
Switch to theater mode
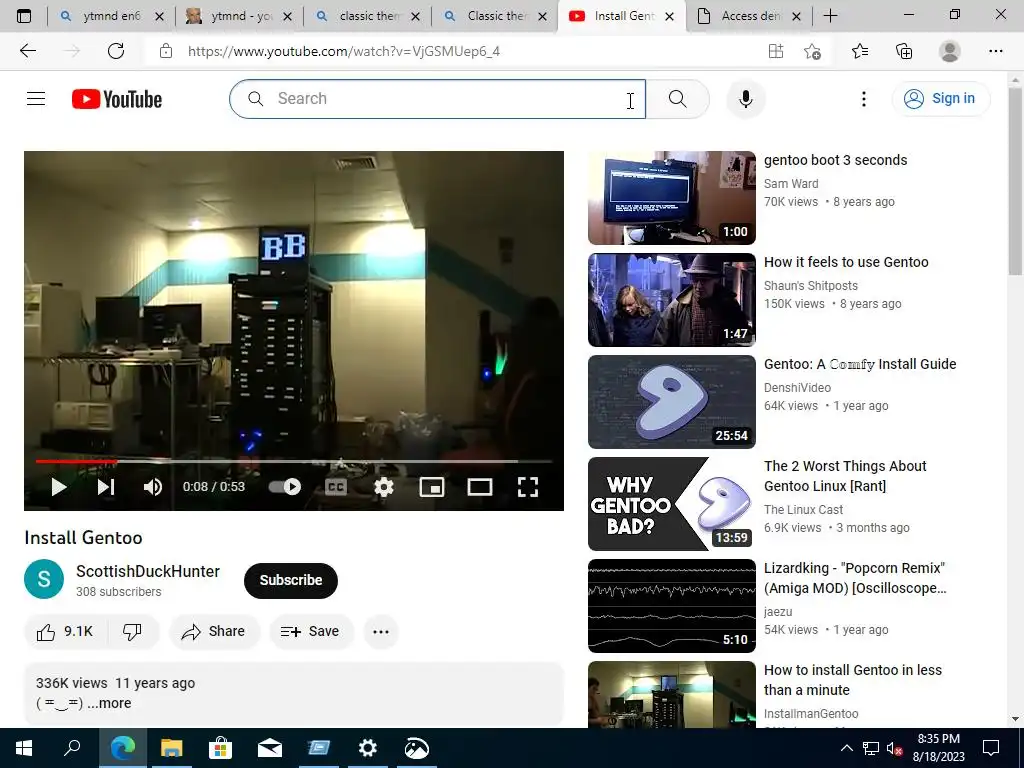[x=480, y=487]
